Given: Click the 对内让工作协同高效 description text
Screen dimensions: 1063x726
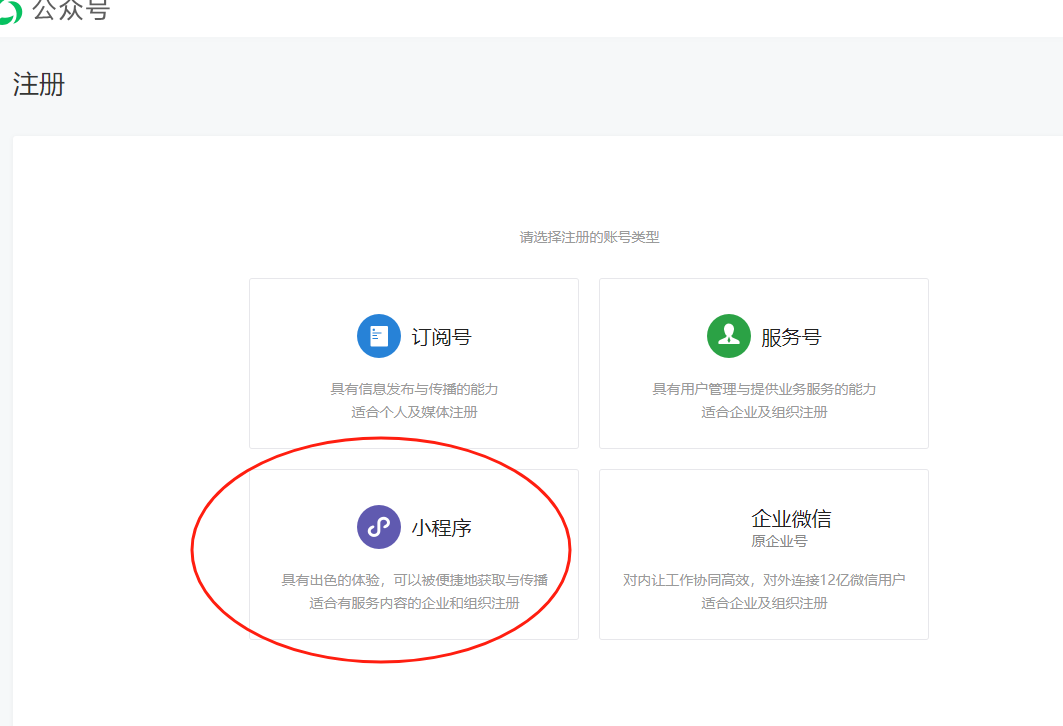Looking at the screenshot, I should click(x=764, y=580).
